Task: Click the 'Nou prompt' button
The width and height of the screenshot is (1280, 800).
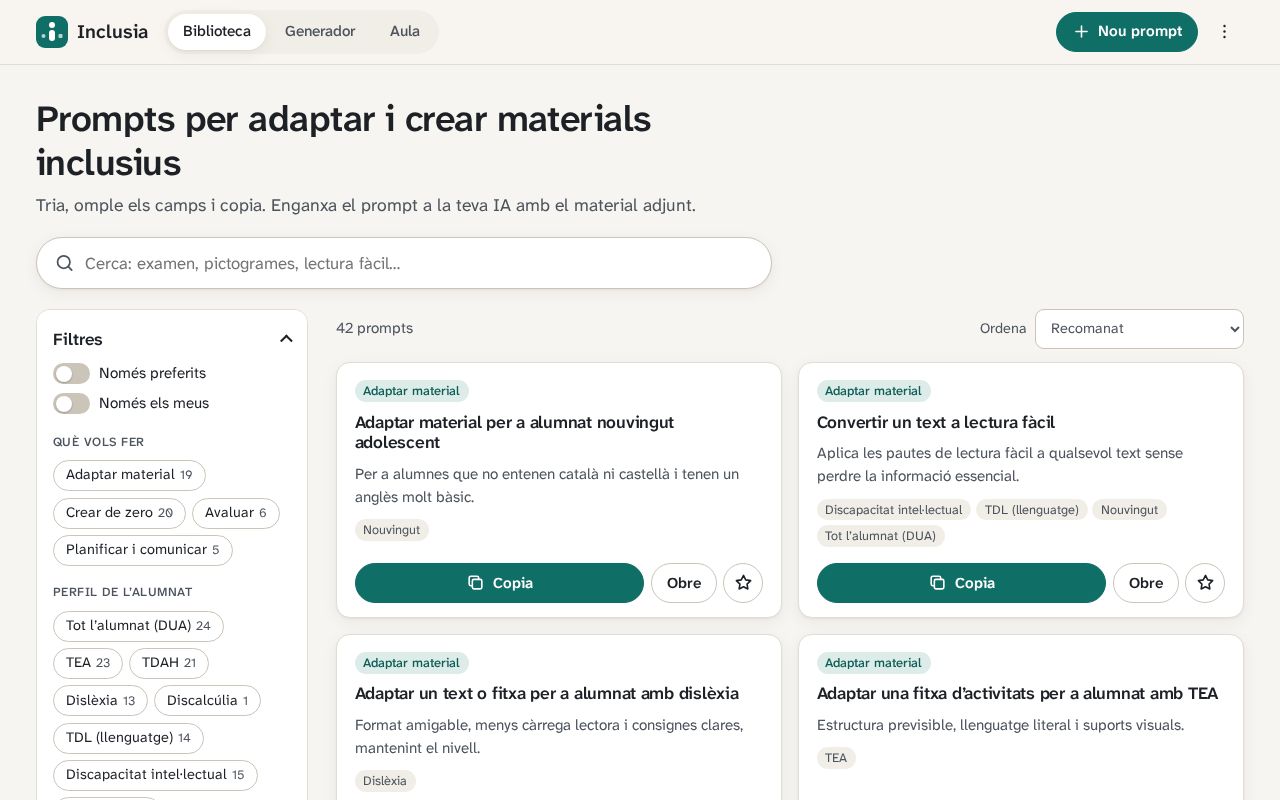Action: pos(1127,32)
